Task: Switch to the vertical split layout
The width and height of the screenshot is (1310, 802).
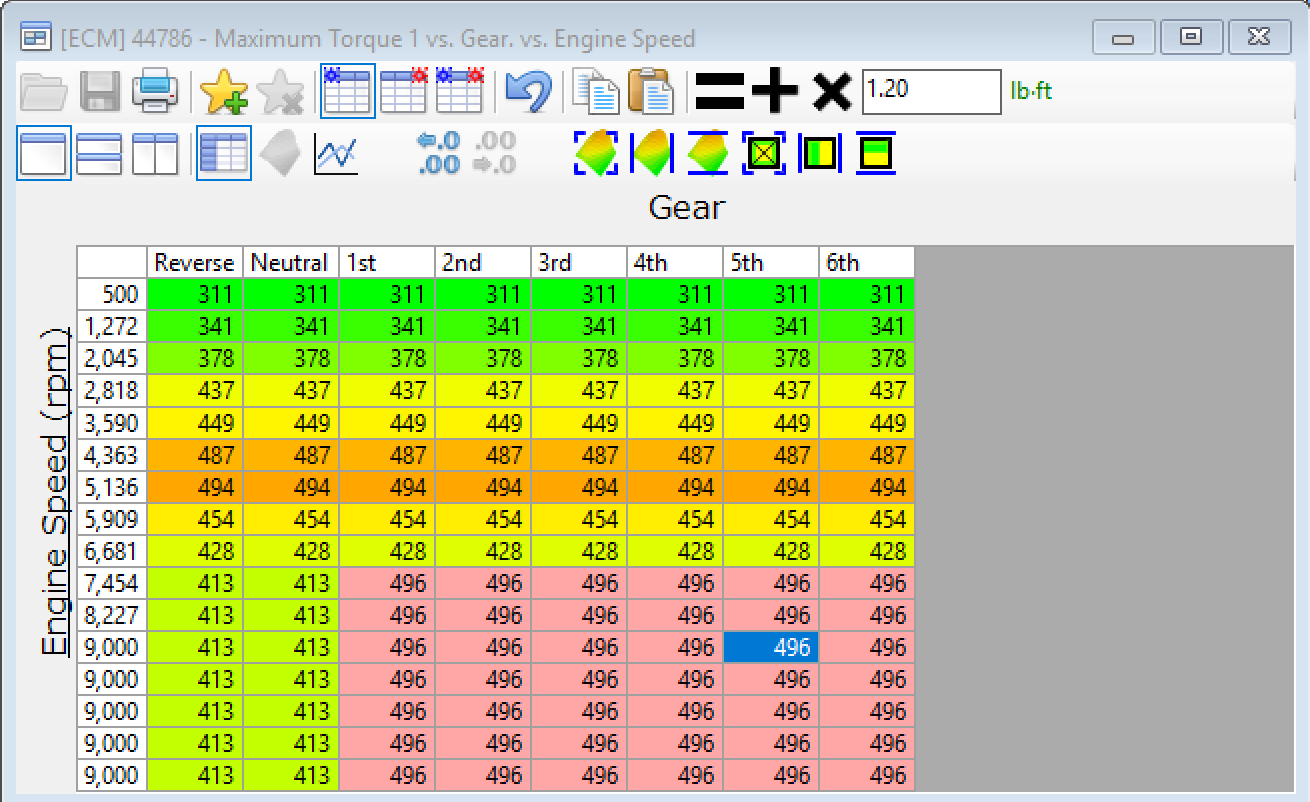Action: (x=155, y=154)
